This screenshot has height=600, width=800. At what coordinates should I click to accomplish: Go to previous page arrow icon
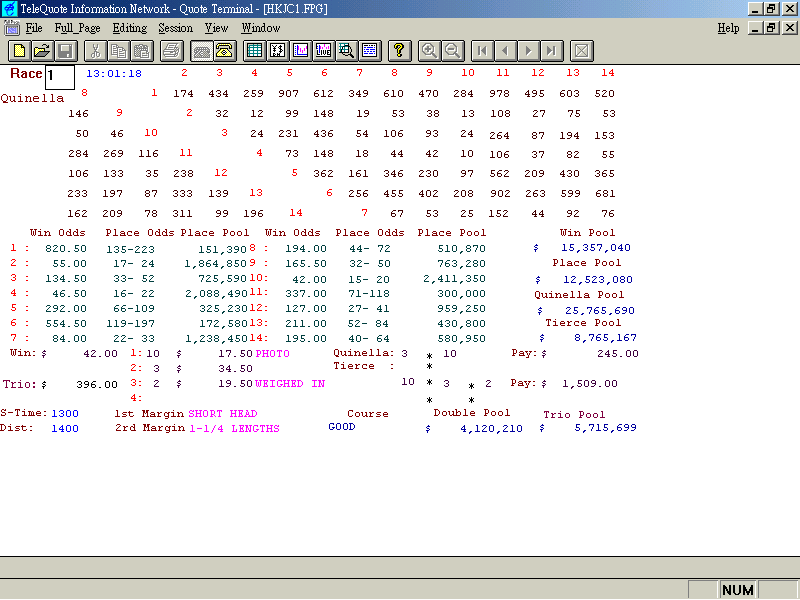[506, 51]
